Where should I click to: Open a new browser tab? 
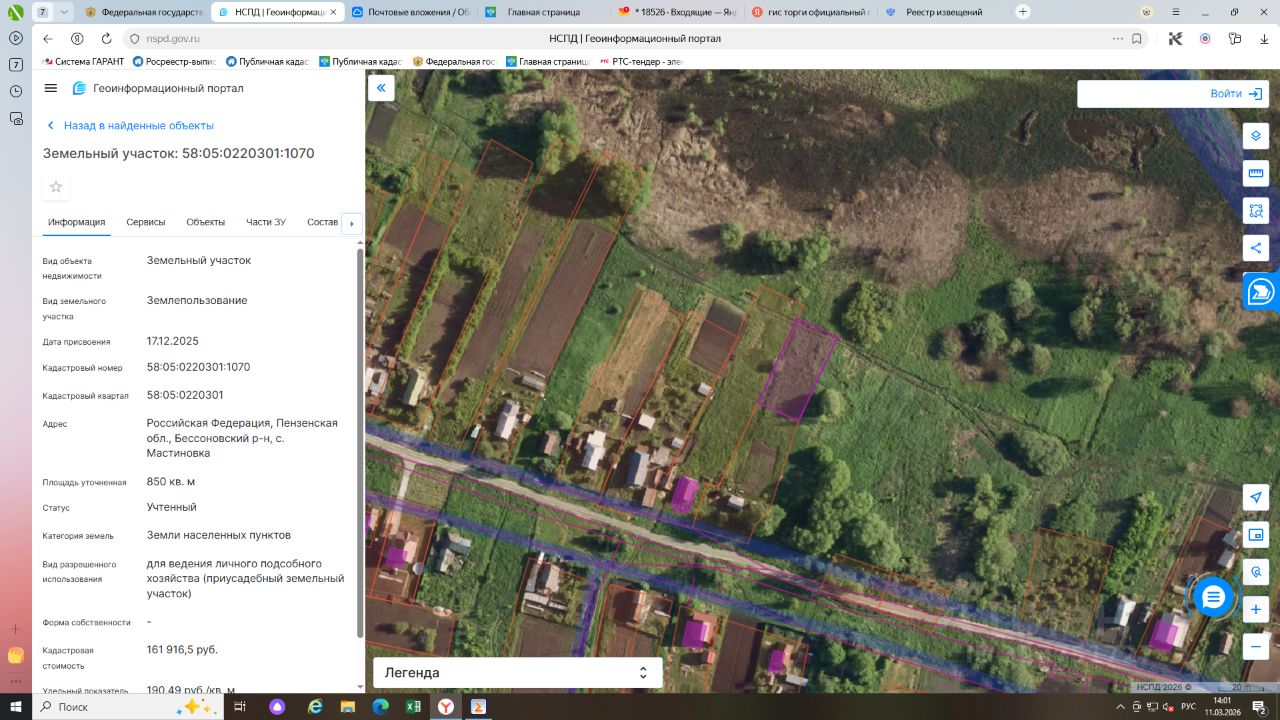coord(1022,12)
